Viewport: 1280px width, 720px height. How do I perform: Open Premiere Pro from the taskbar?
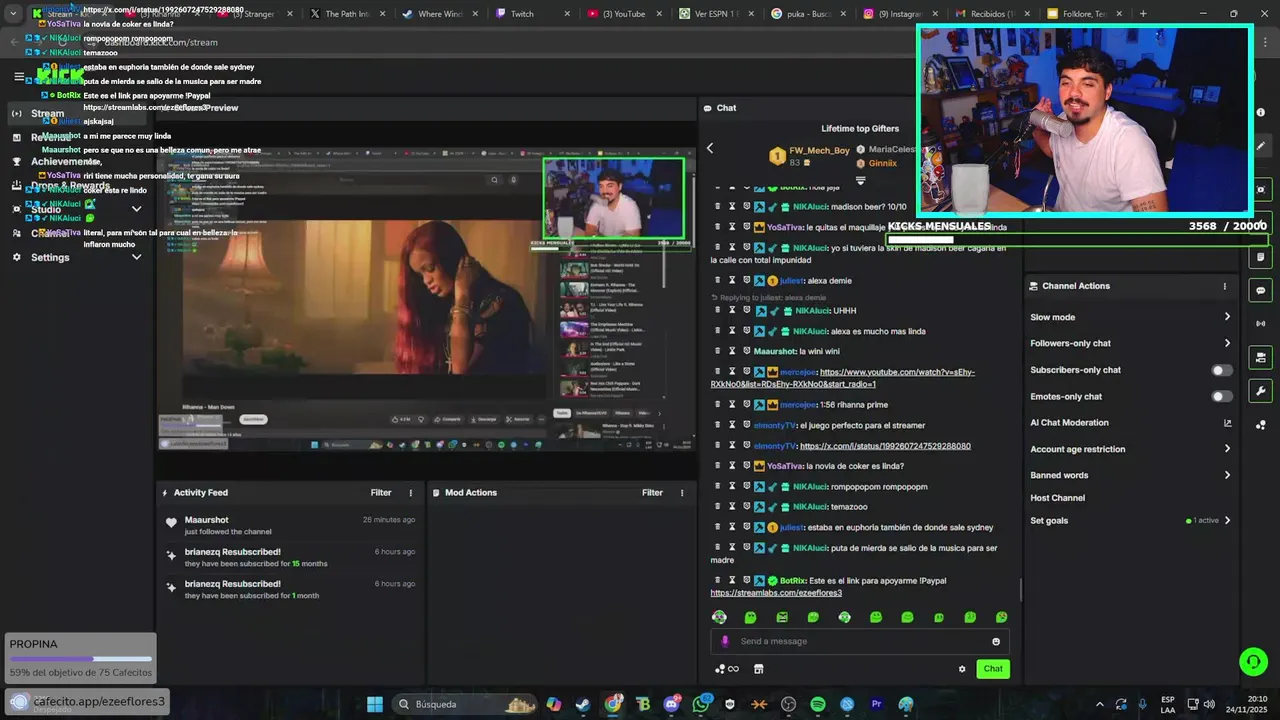[876, 704]
